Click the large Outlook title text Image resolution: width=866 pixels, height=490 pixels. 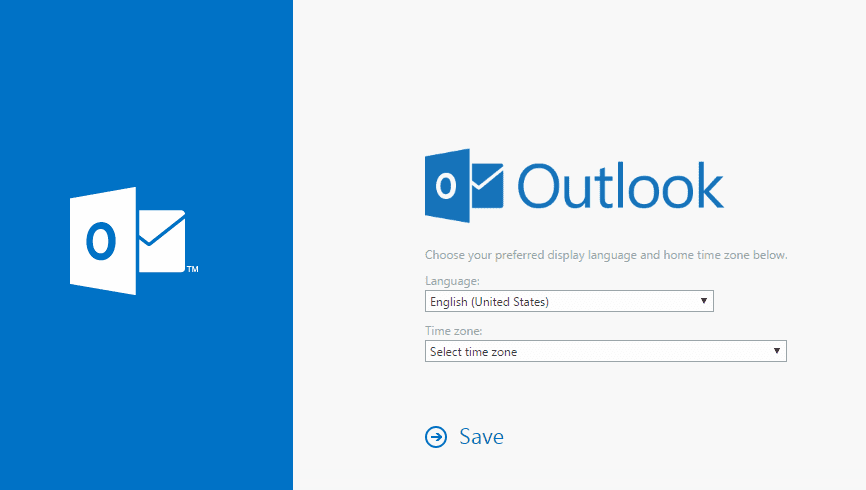[x=620, y=186]
